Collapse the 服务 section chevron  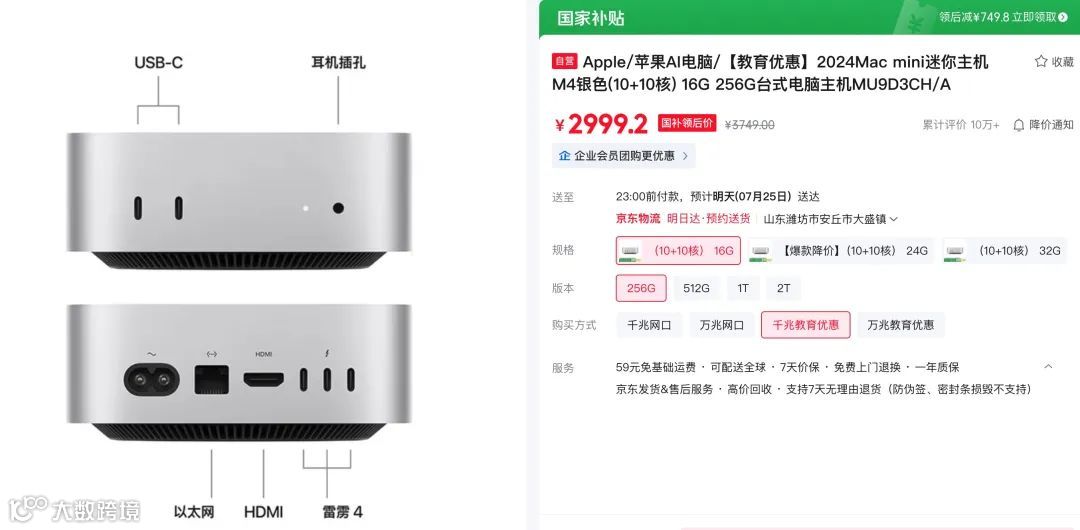1048,367
